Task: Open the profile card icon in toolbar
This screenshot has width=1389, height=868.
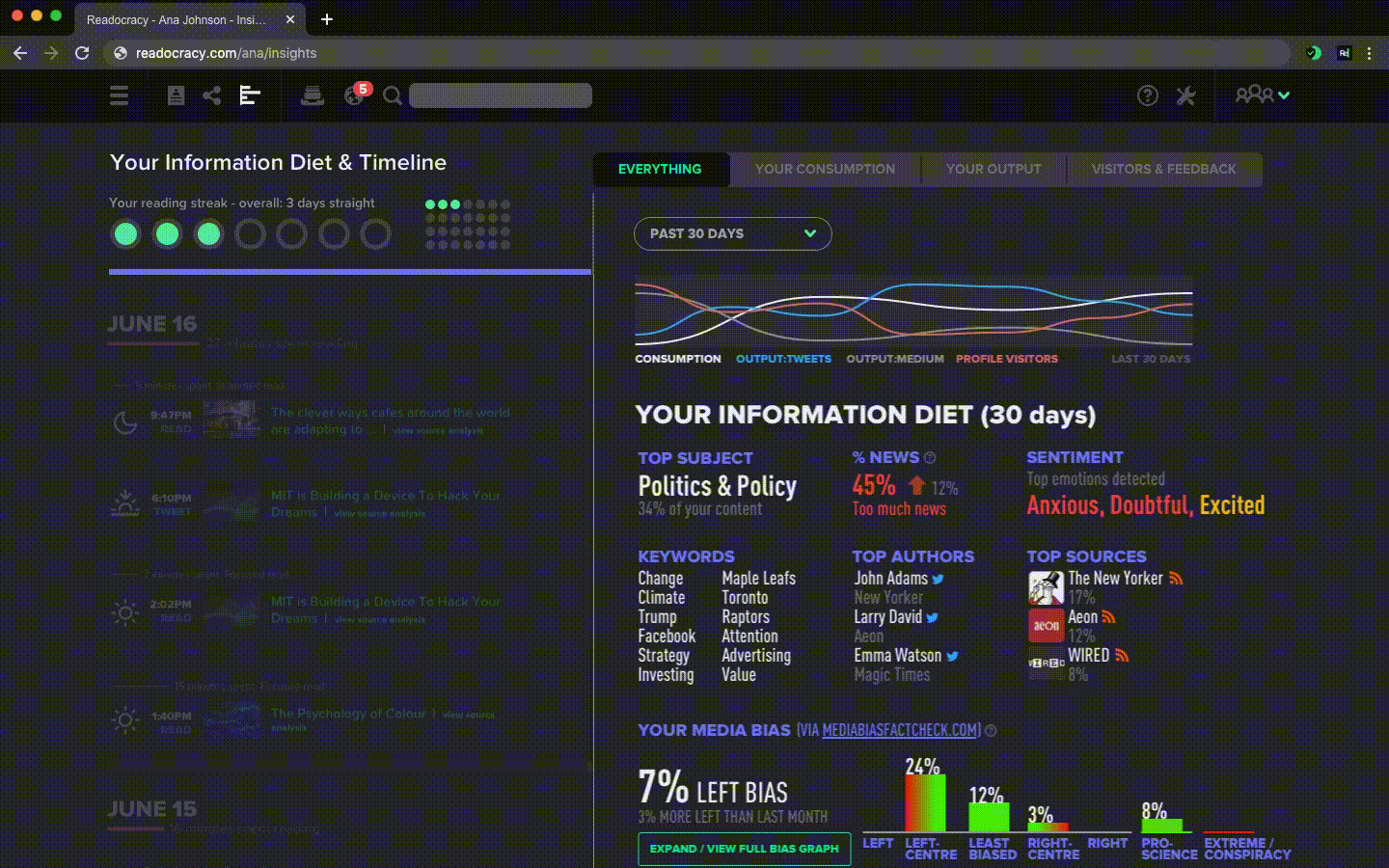Action: [176, 95]
